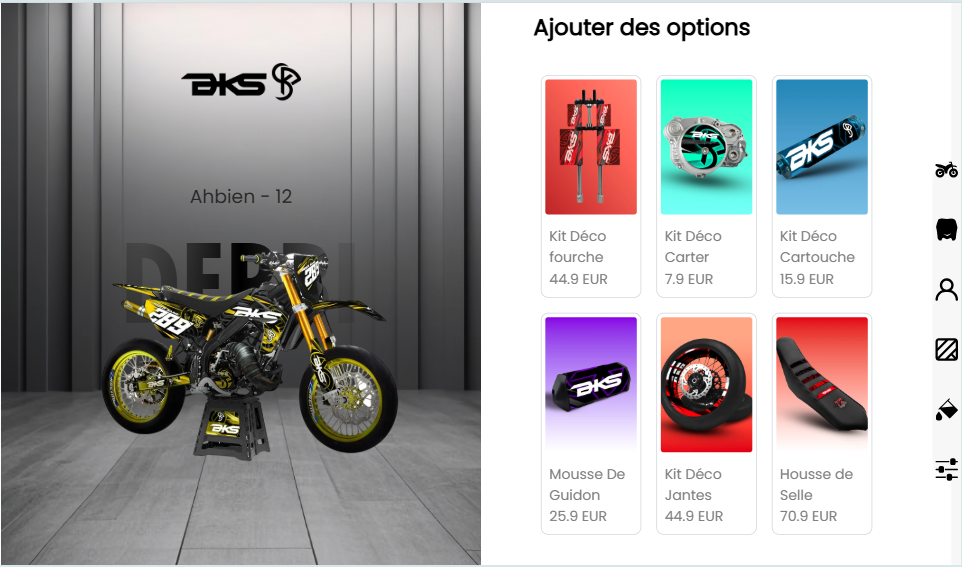The image size is (962, 567).
Task: Open the sliders options icon
Action: click(x=946, y=469)
